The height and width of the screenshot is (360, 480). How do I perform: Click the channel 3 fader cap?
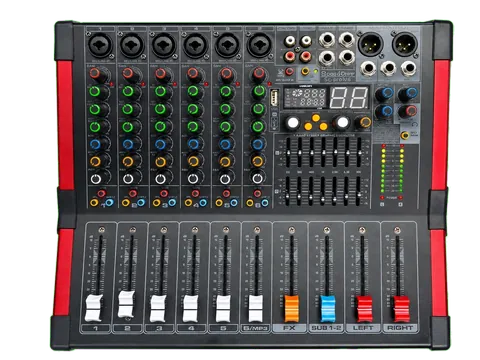coord(158,308)
